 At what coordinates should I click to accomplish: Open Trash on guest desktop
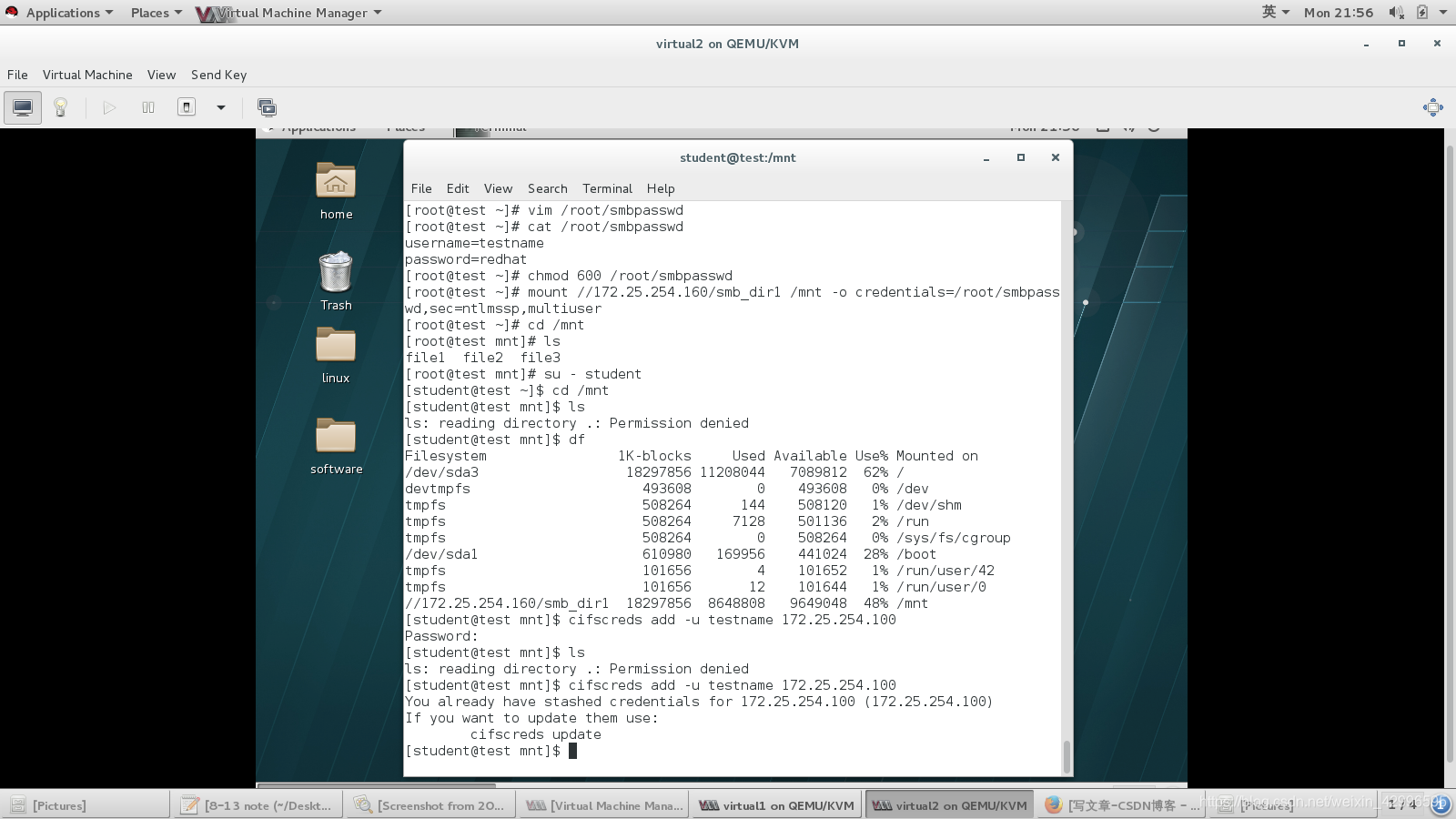(x=336, y=281)
